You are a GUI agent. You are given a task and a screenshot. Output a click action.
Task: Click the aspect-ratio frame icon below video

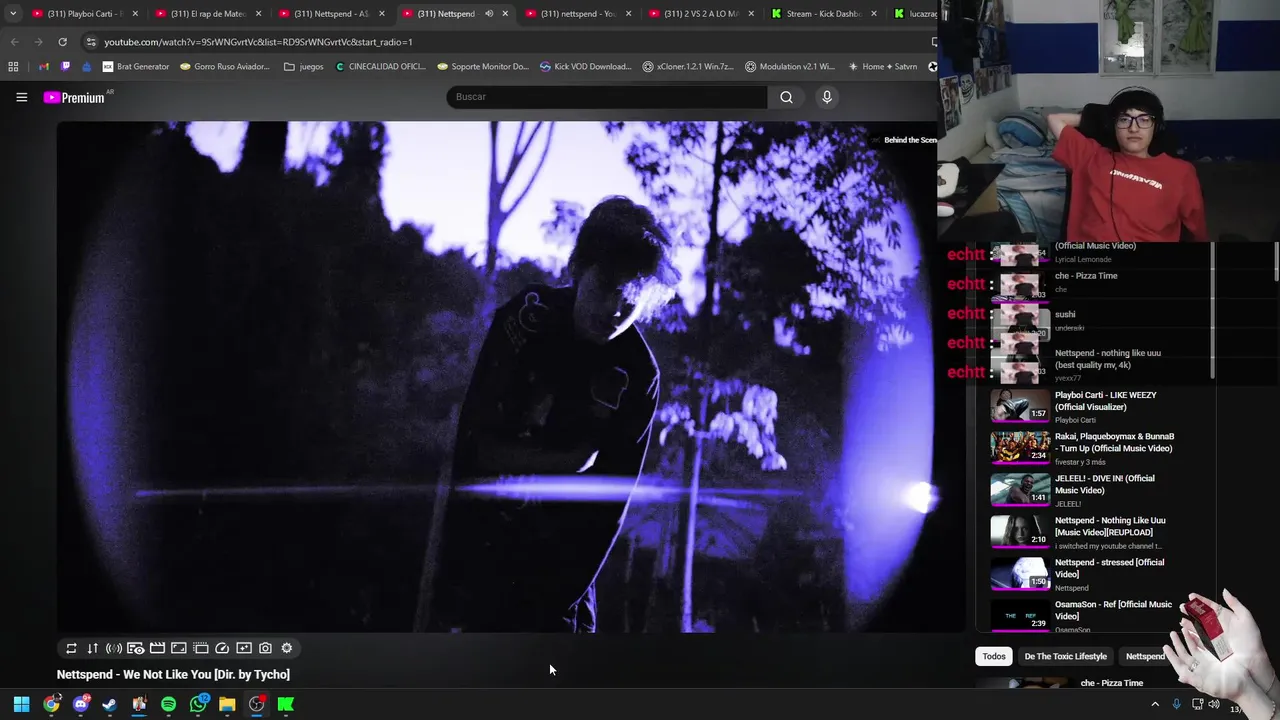(179, 648)
